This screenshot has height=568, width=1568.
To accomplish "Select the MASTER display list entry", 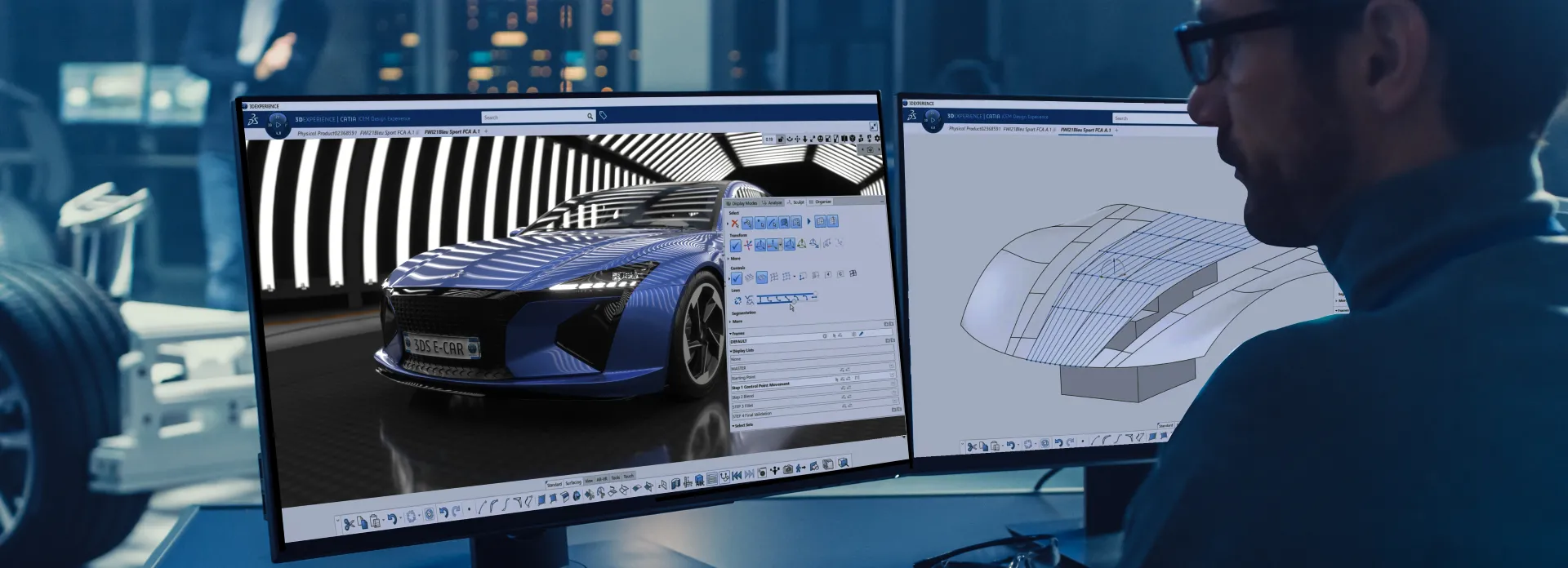I will (x=739, y=369).
